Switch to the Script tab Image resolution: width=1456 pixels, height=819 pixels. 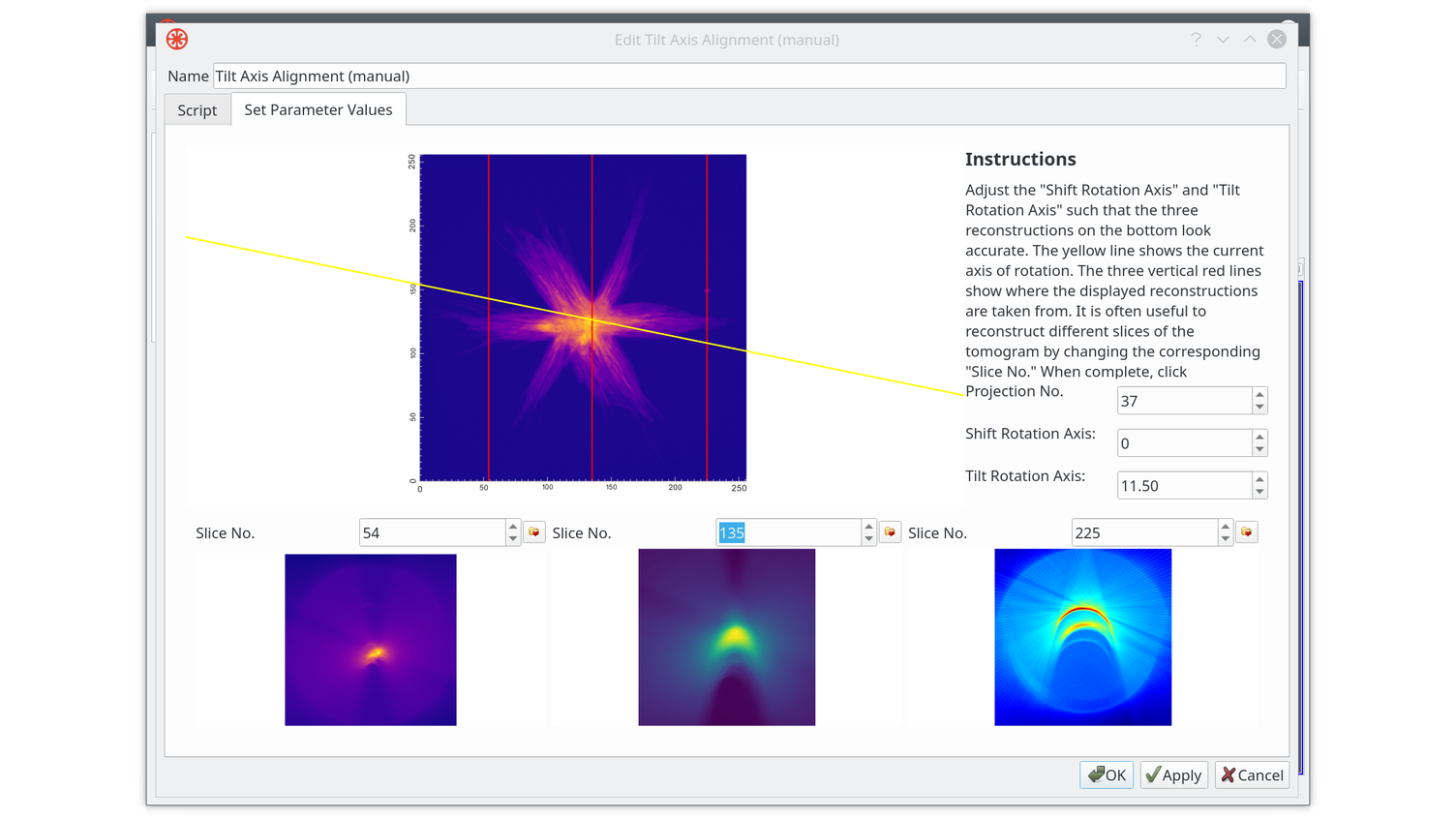click(197, 109)
